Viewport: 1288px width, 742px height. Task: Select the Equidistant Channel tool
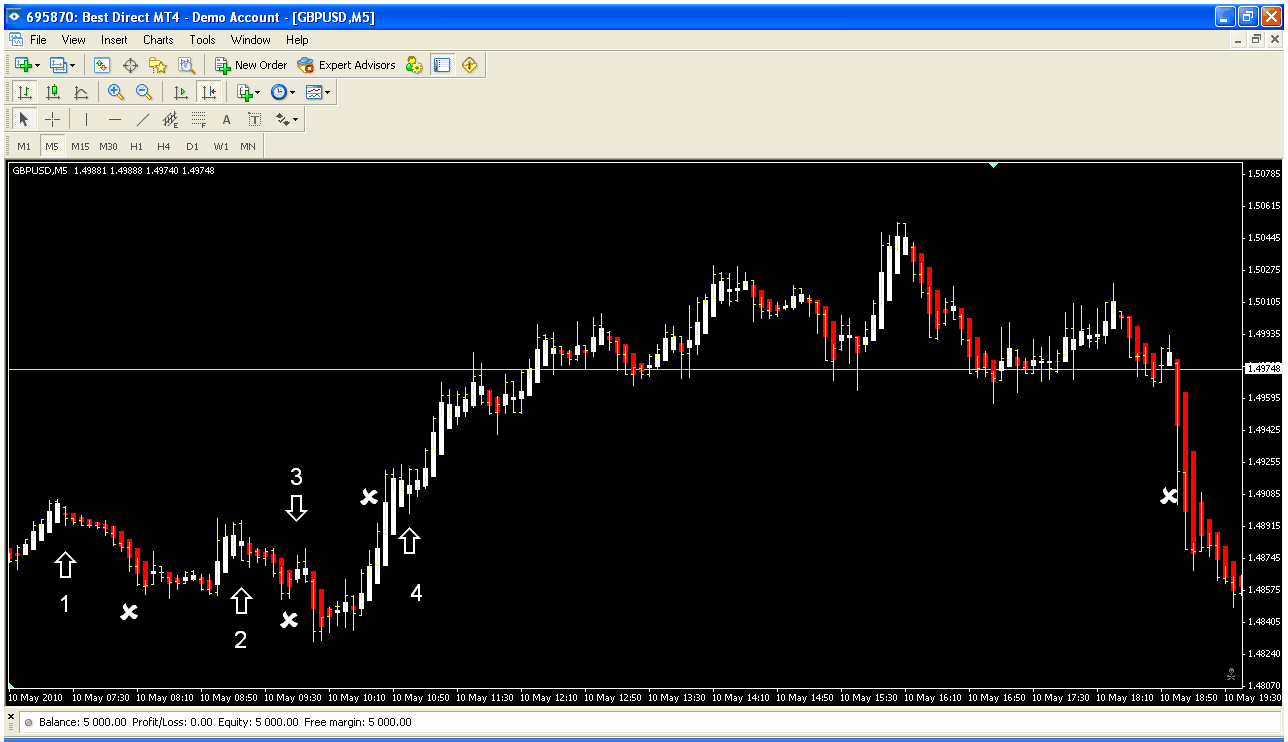point(171,120)
